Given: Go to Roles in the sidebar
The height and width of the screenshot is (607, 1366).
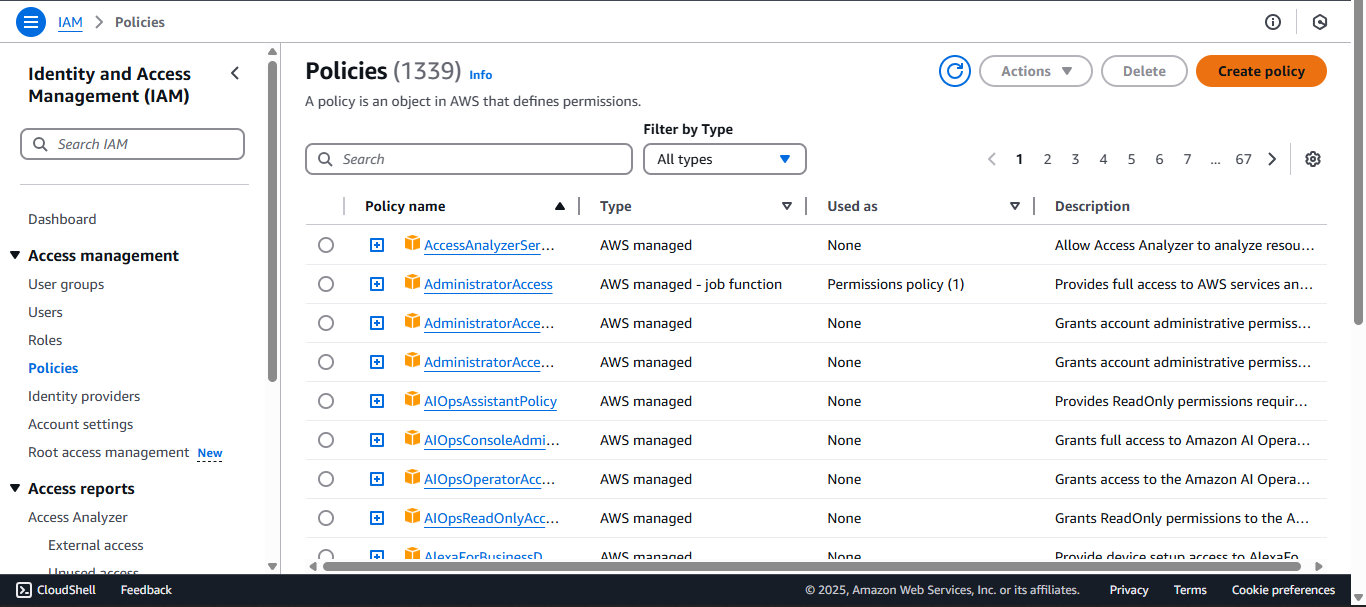Looking at the screenshot, I should (x=45, y=340).
